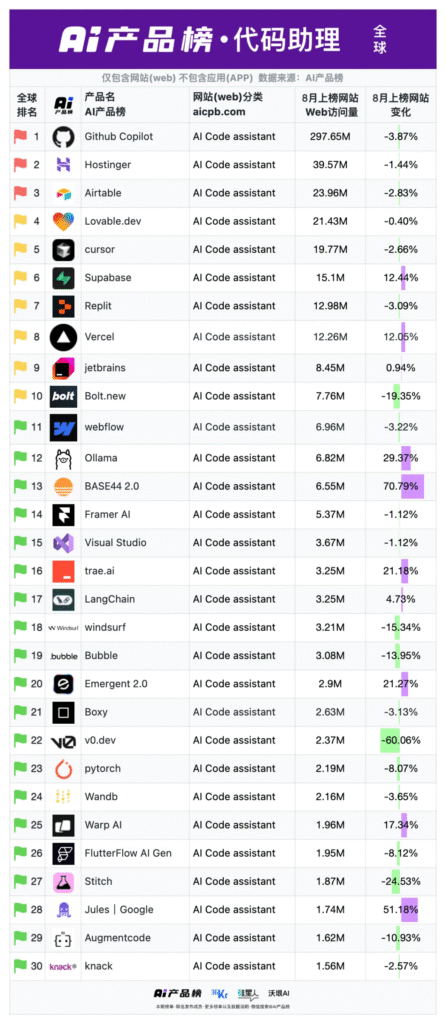Select the Visual Studio purple icon
The height and width of the screenshot is (1024, 446).
coord(63,543)
